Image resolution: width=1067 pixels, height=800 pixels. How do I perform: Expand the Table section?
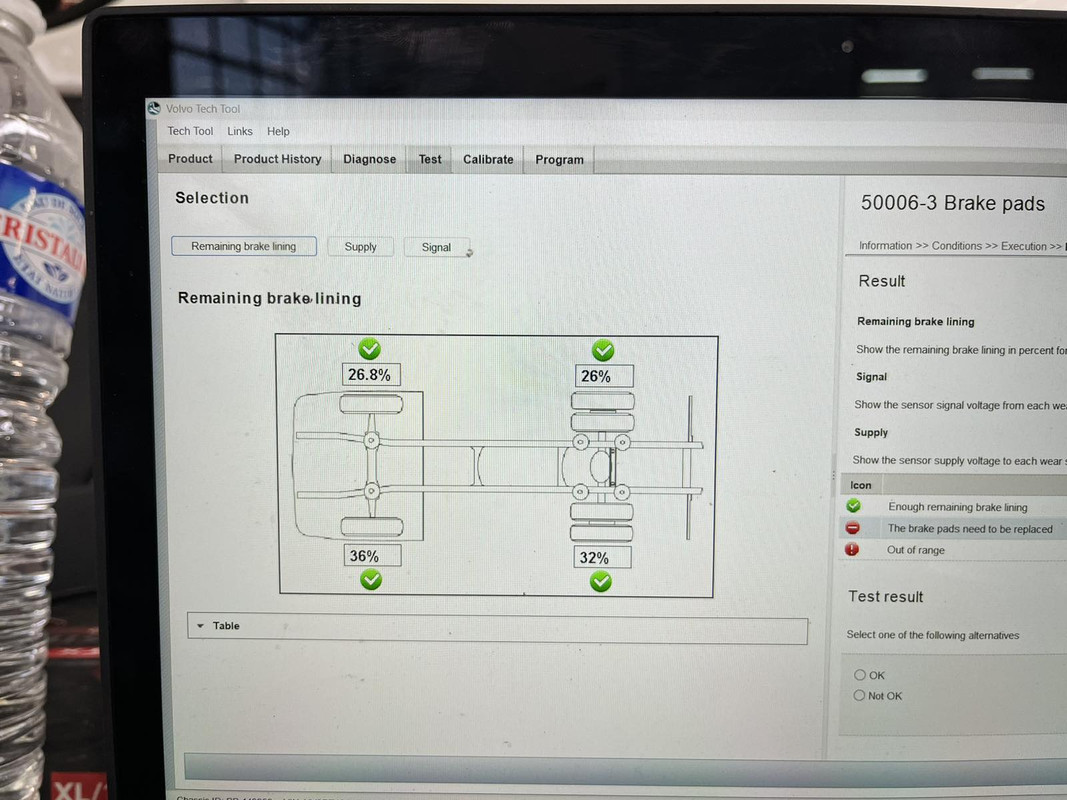coord(497,629)
